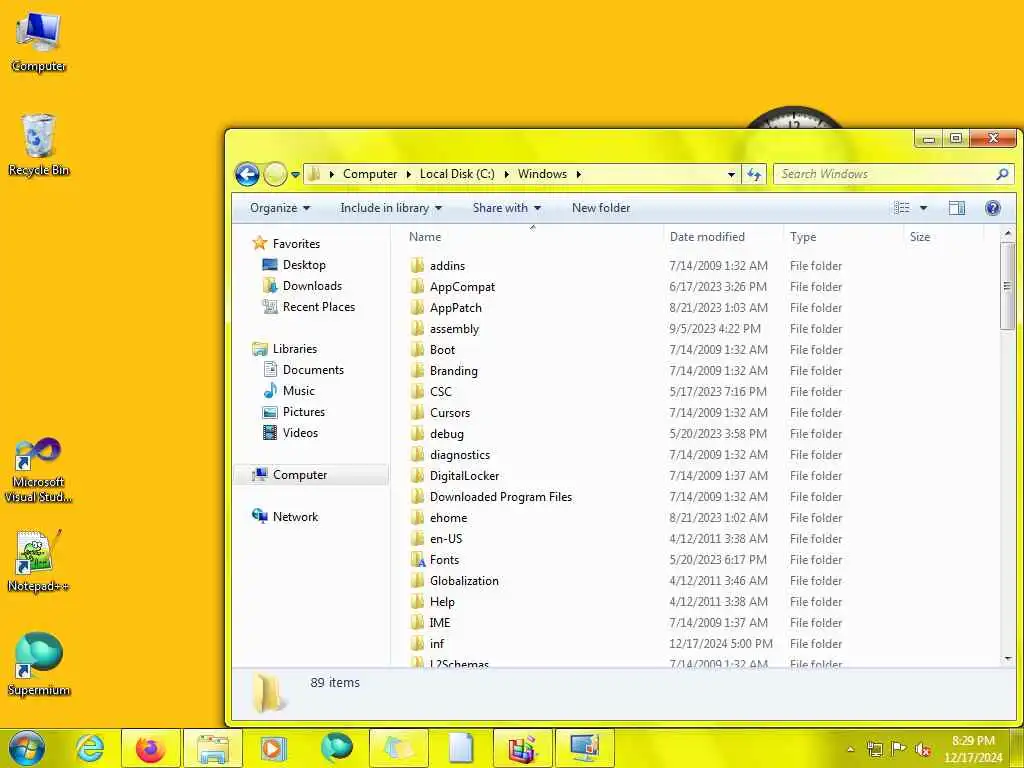Screen dimensions: 1024x768
Task: Select the Downloaded Program Files folder
Action: click(x=501, y=496)
